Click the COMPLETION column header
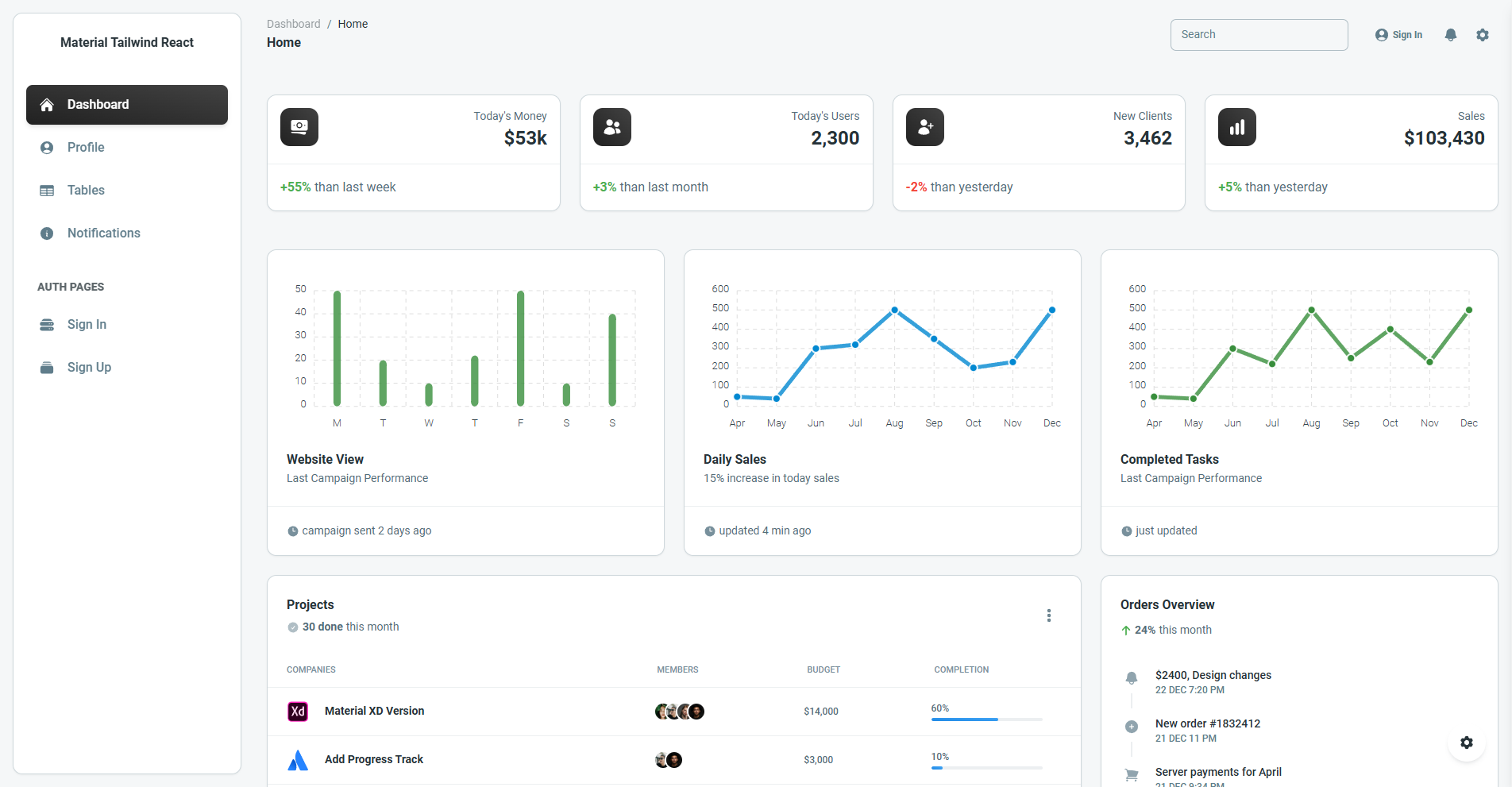Screen dimensions: 1512x787 tap(962, 670)
